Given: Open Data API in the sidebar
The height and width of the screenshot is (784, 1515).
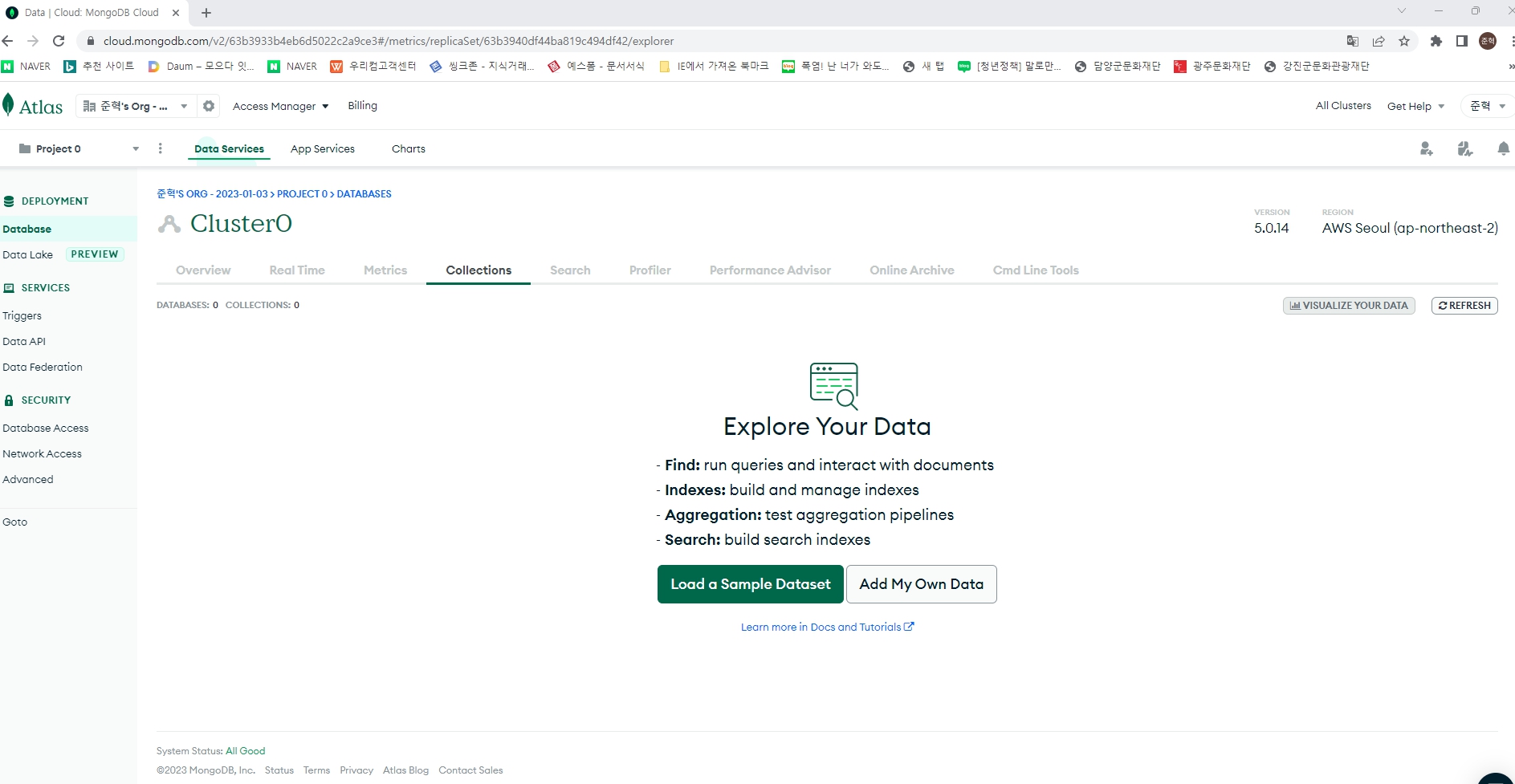Looking at the screenshot, I should click(24, 342).
